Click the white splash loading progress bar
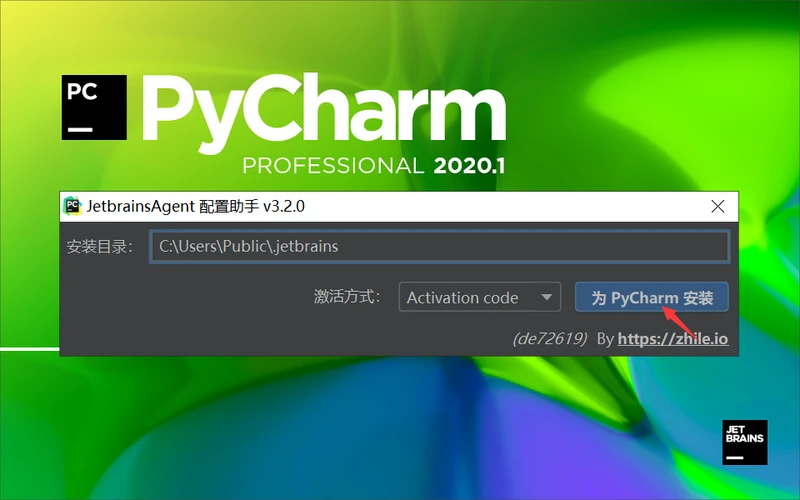The image size is (800, 500). pos(30,349)
